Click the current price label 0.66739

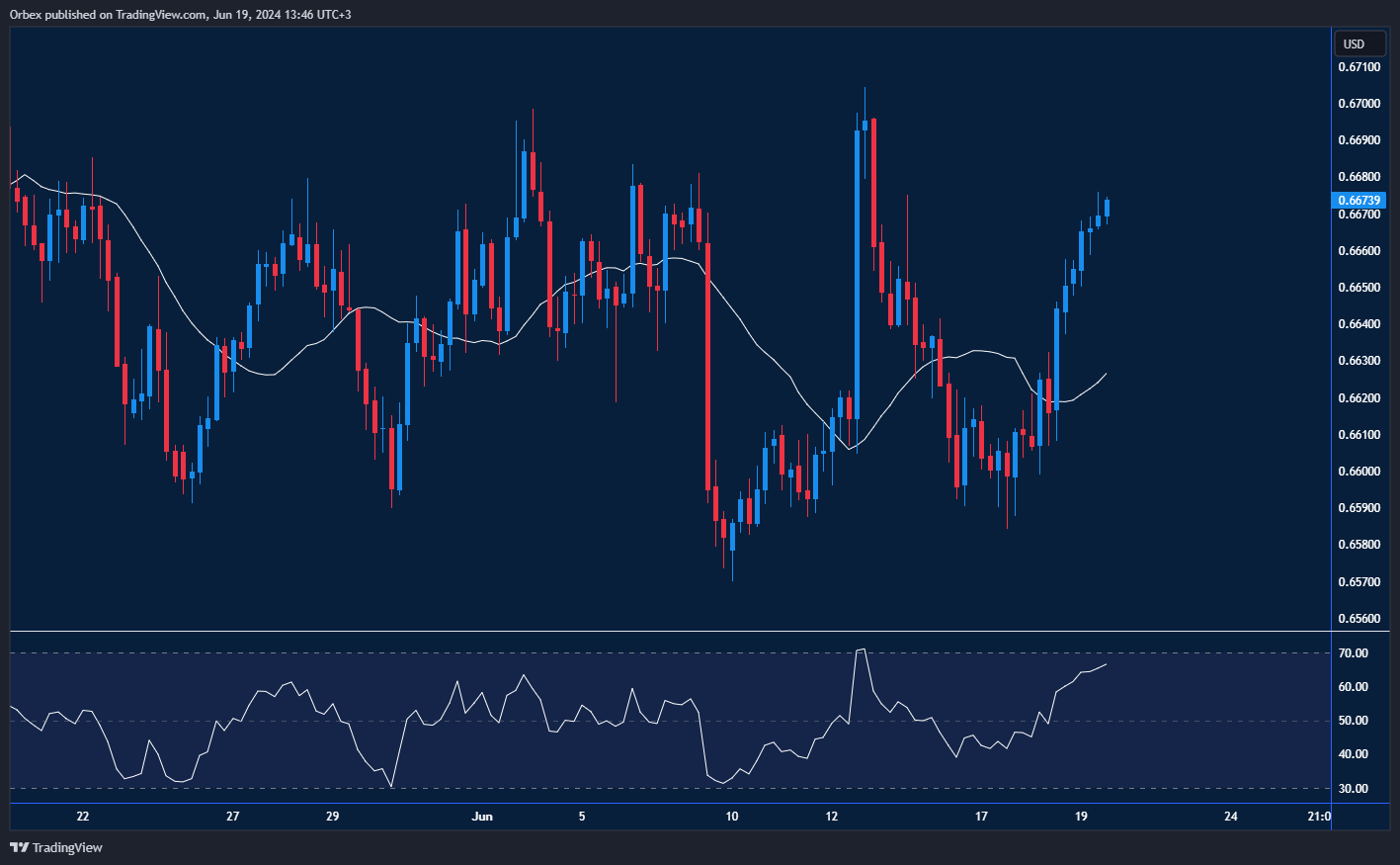[1359, 200]
